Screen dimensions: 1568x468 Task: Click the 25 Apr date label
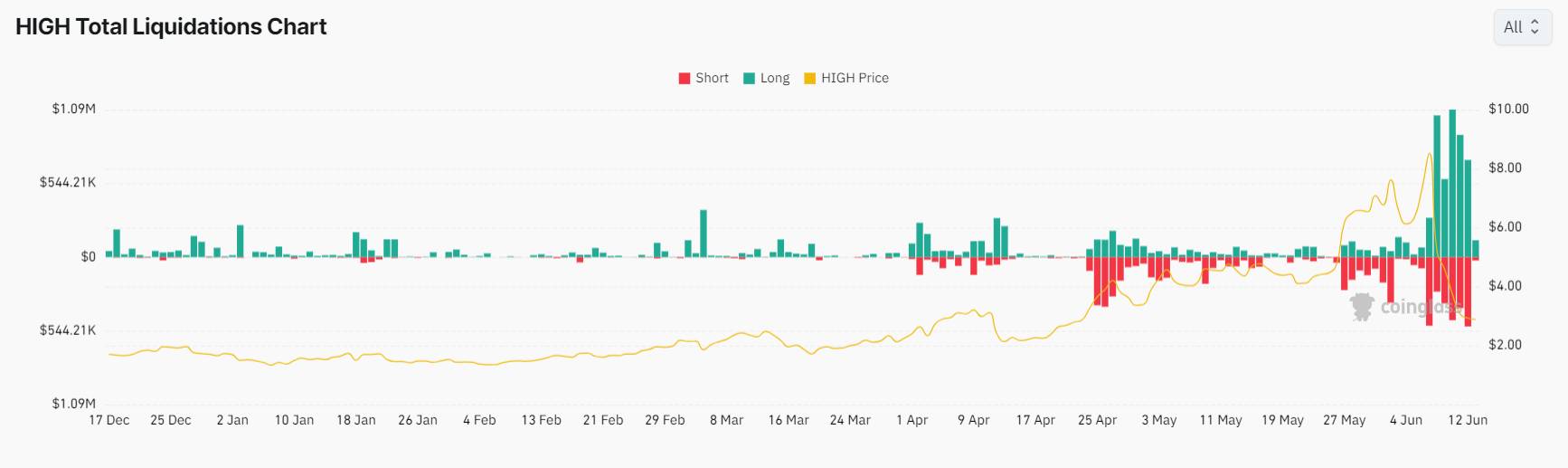(1097, 420)
